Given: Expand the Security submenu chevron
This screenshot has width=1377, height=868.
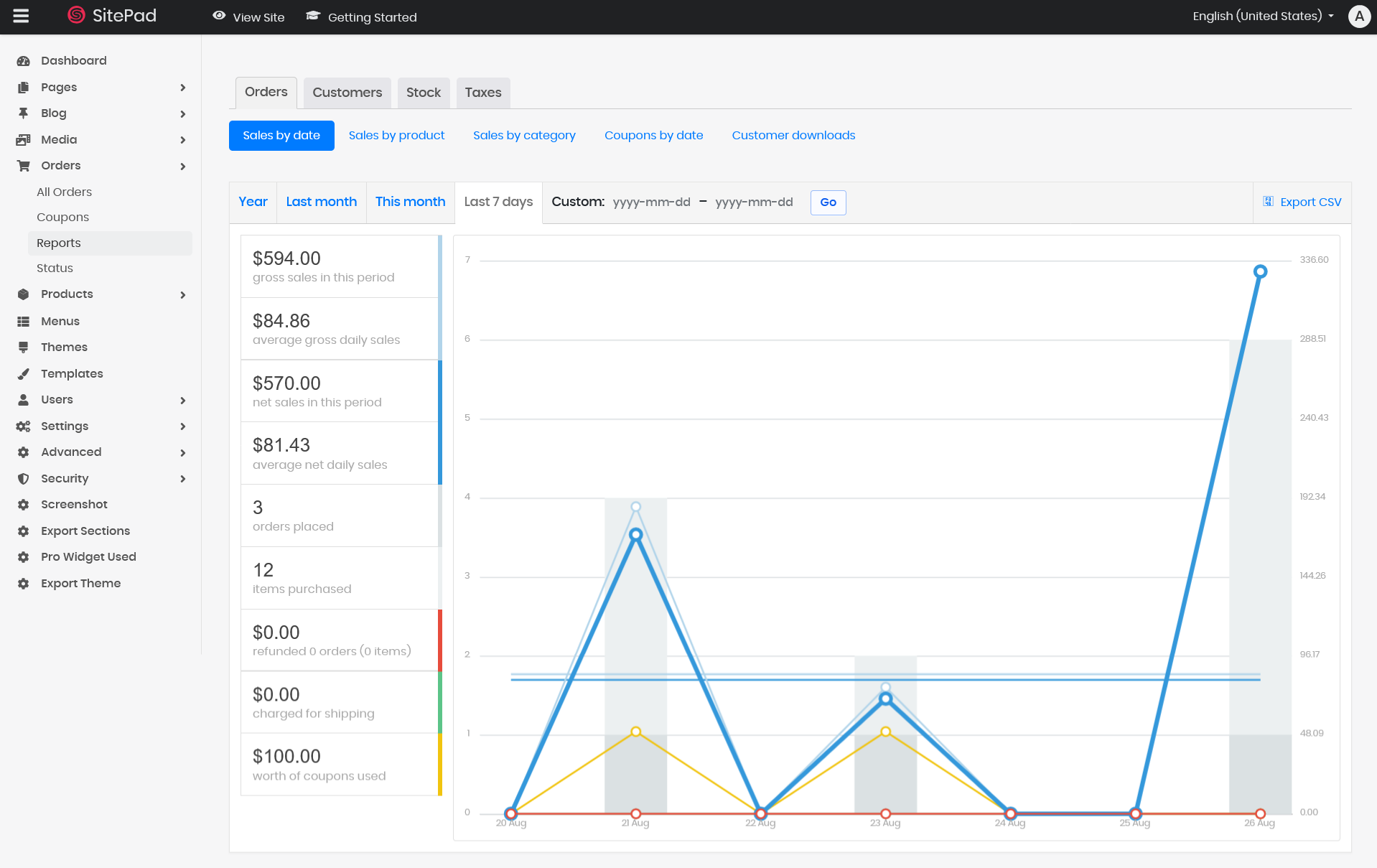Looking at the screenshot, I should [x=183, y=479].
